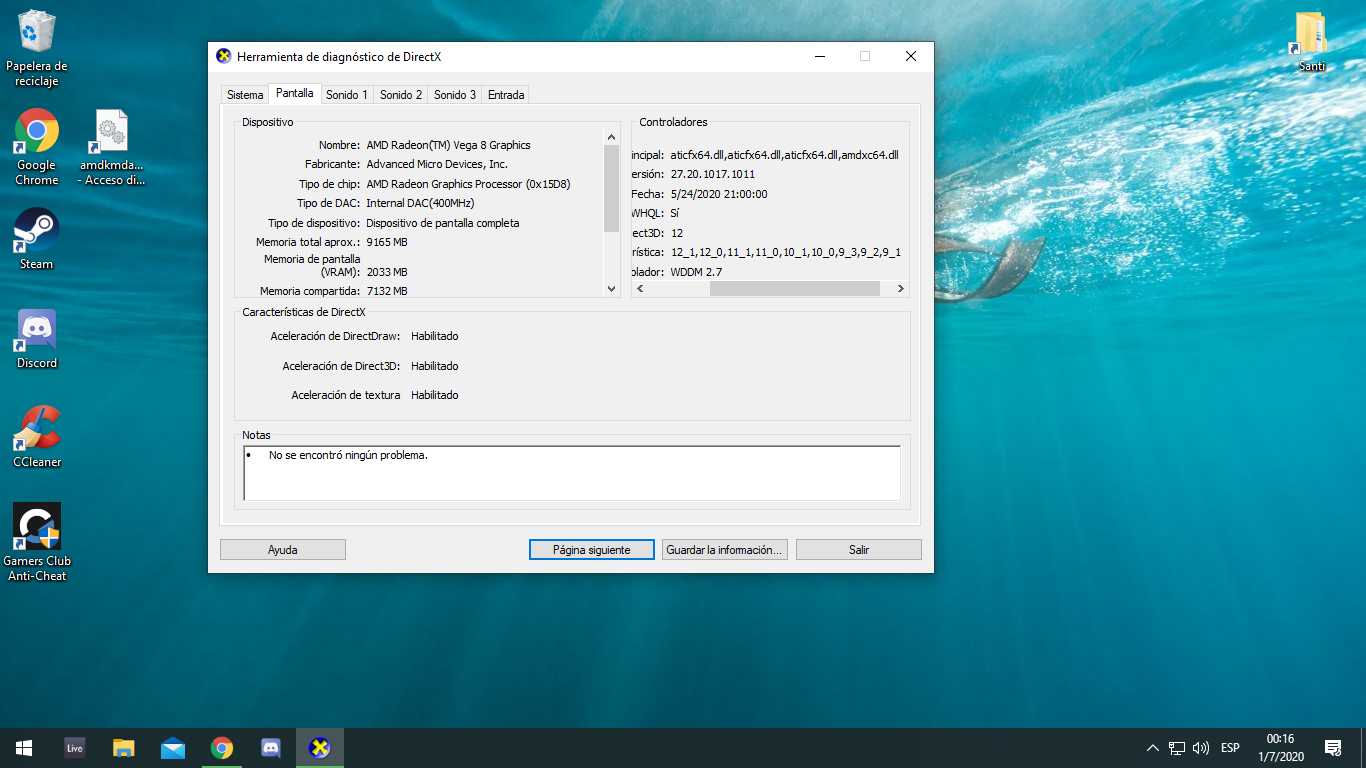Launch Steam from the desktop

(x=37, y=238)
